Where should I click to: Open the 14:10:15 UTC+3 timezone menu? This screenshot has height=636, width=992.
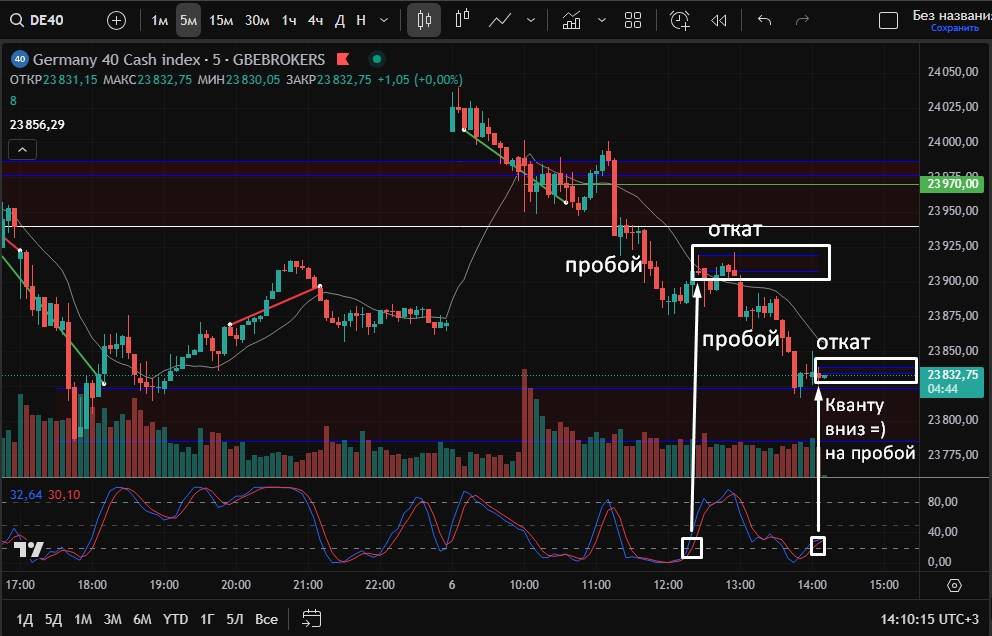930,619
